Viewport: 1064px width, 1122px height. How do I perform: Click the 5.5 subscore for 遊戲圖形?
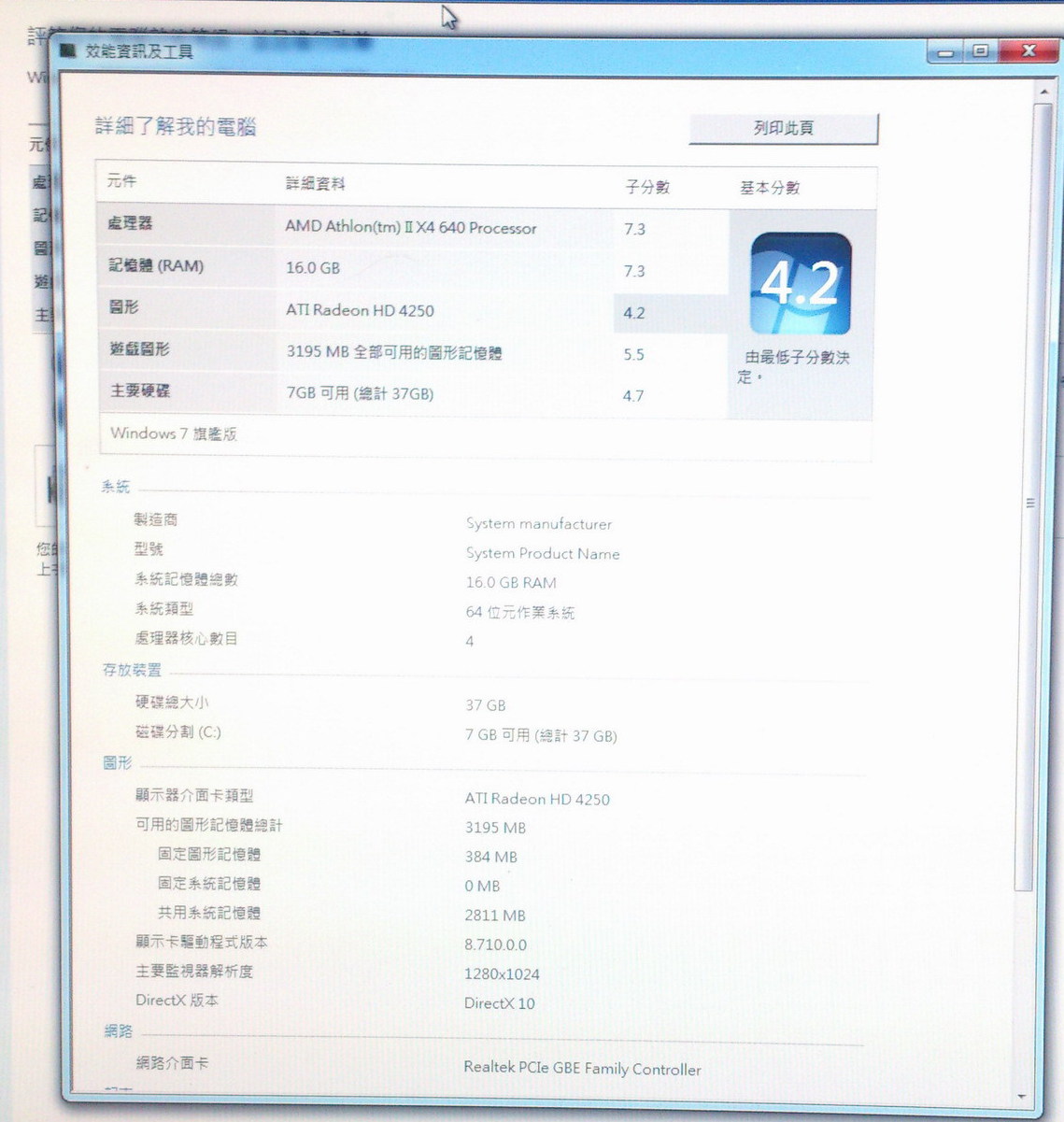[x=633, y=355]
